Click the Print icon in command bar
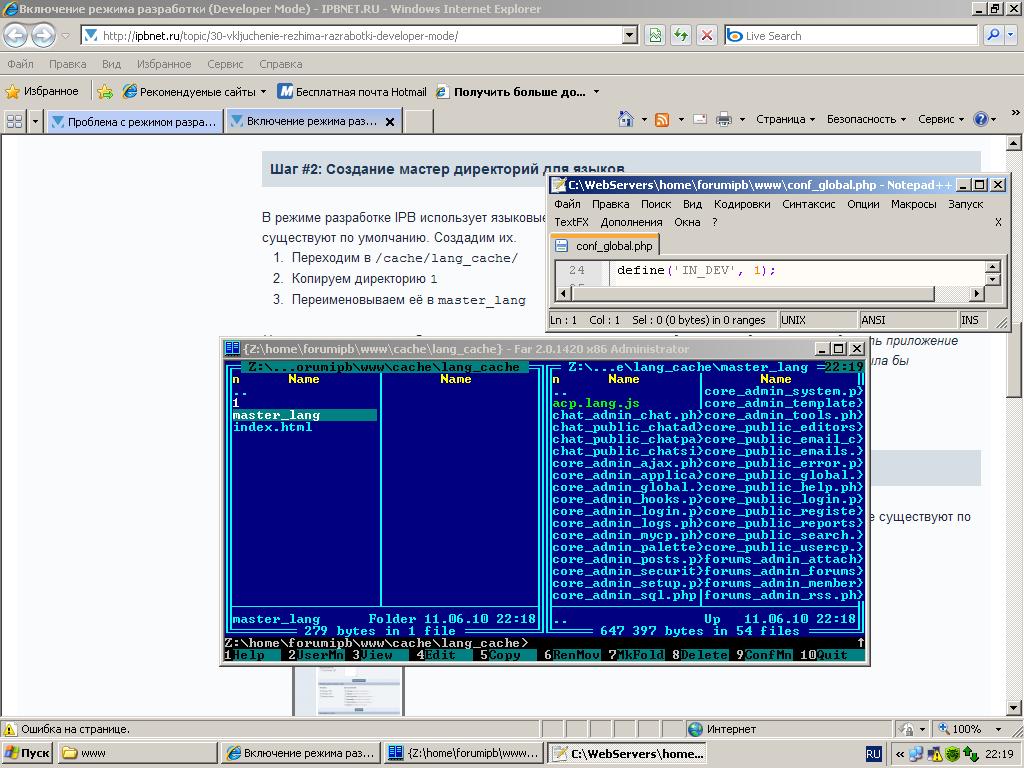The image size is (1024, 768). (x=724, y=120)
